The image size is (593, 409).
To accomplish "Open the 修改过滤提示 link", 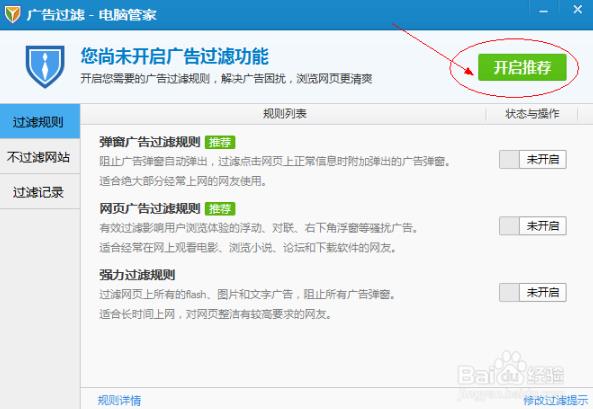I will tap(556, 400).
